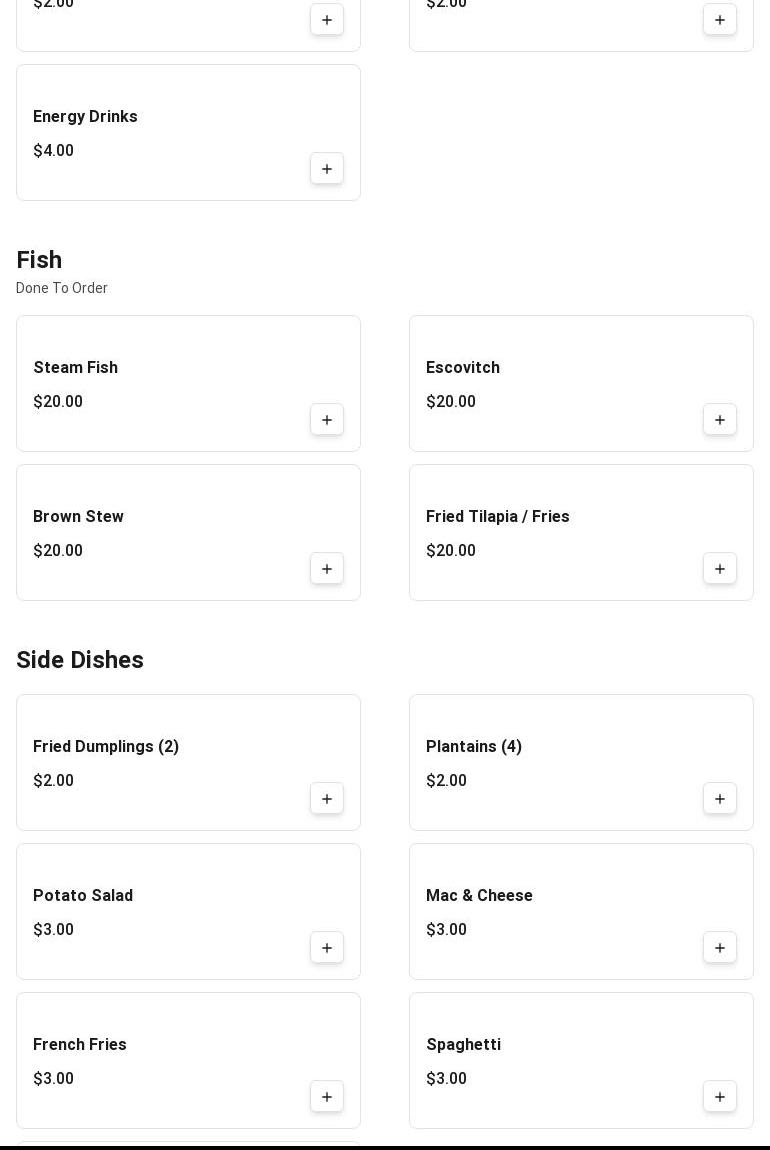Select the Energy Drinks item title

(x=85, y=117)
